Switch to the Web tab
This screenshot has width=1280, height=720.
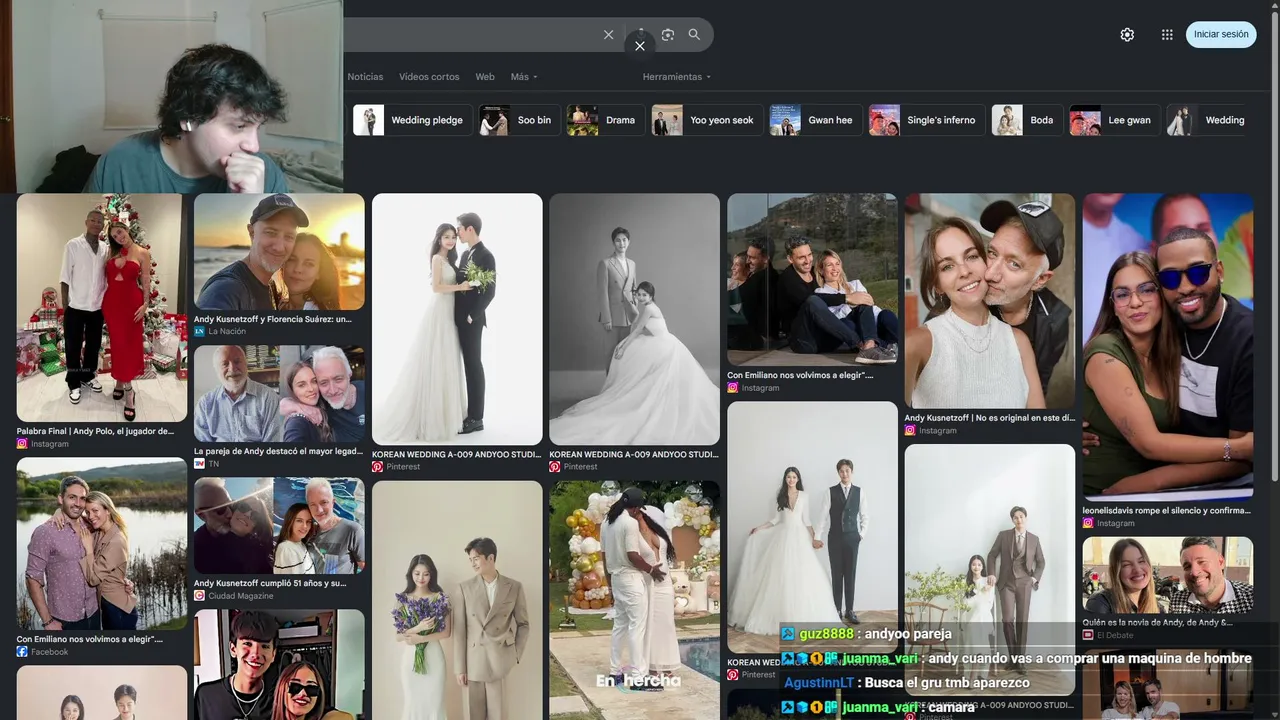pyautogui.click(x=485, y=77)
